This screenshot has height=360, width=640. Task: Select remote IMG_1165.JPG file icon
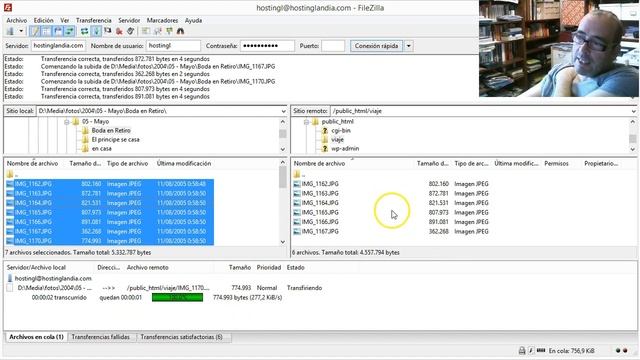point(297,213)
